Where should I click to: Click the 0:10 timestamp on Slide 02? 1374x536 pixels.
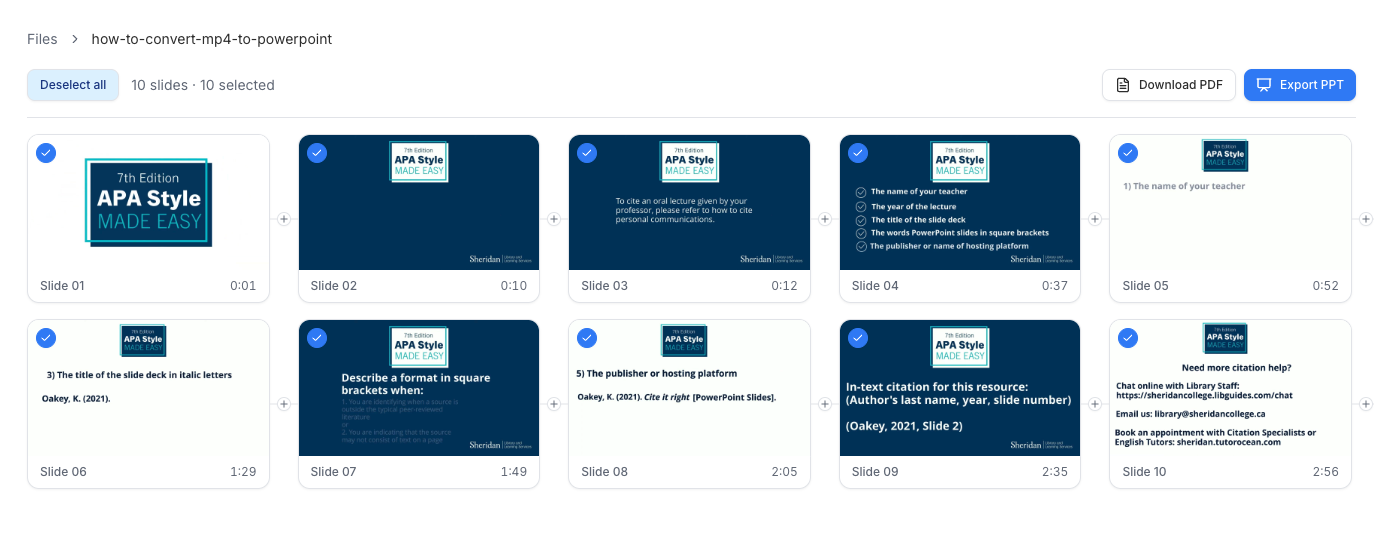(x=514, y=286)
